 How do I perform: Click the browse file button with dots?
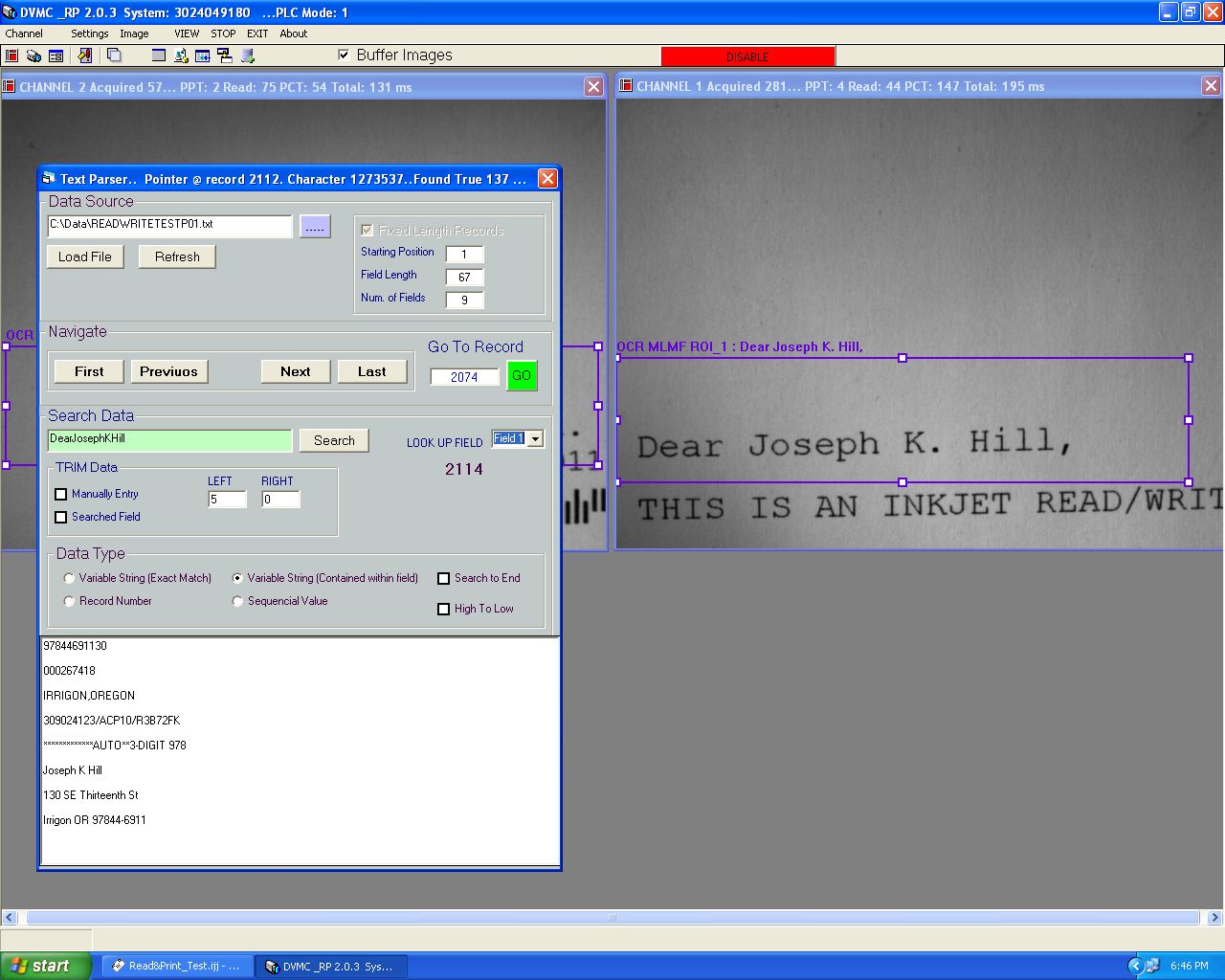[315, 227]
